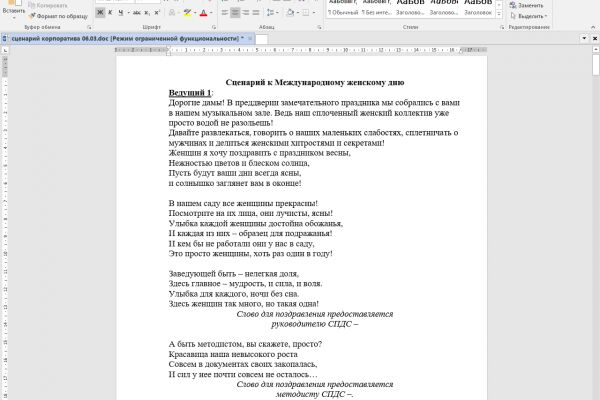
Task: Open borders dropdown arrow
Action: [x=314, y=13]
